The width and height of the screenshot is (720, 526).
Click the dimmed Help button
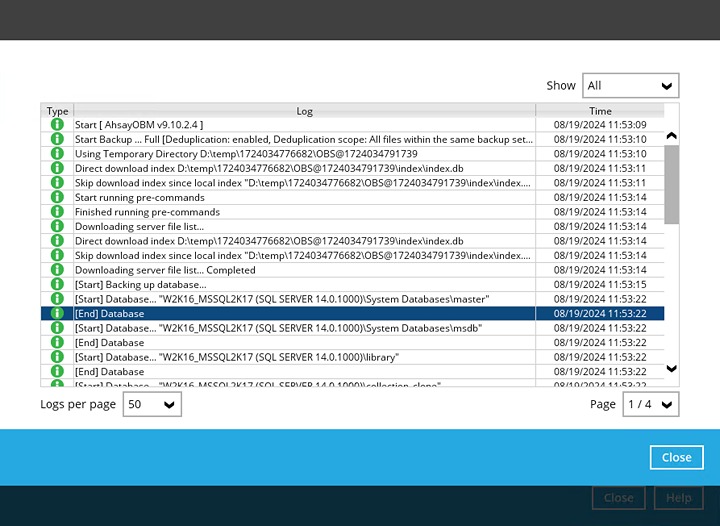point(678,498)
